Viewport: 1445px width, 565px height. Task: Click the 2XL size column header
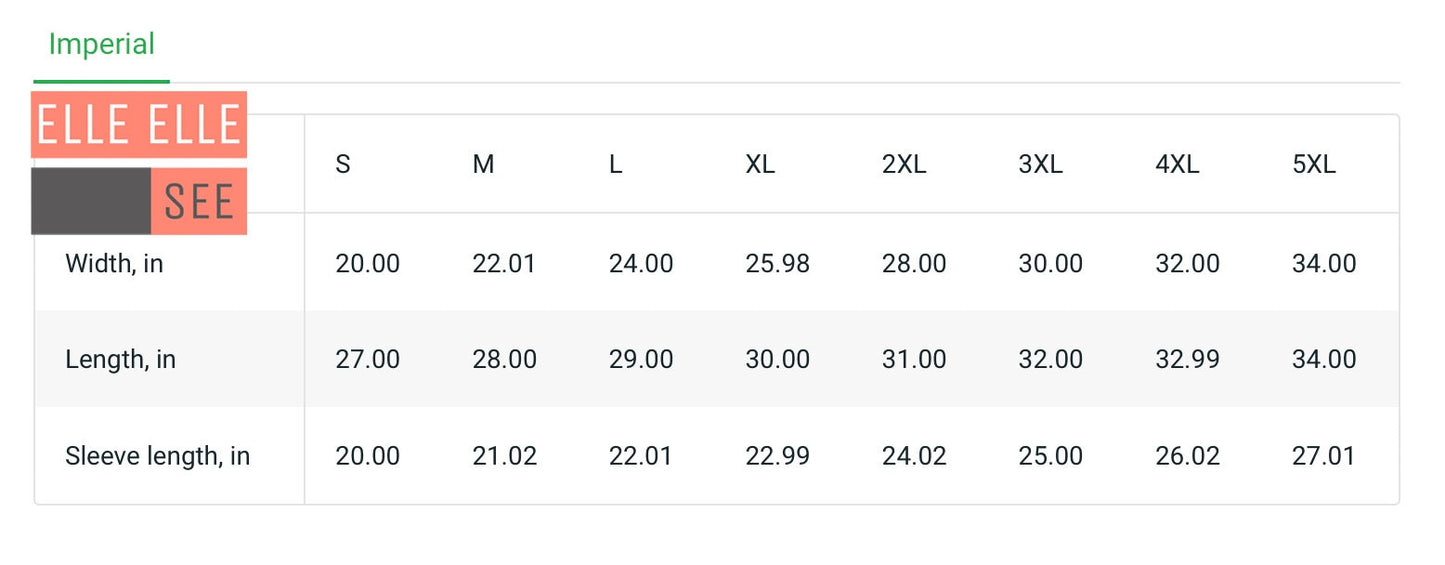coord(904,165)
